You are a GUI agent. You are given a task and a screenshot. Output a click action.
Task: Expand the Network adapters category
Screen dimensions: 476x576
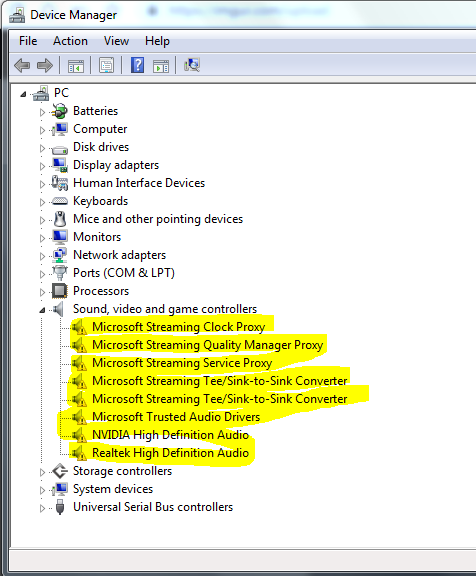click(x=42, y=256)
